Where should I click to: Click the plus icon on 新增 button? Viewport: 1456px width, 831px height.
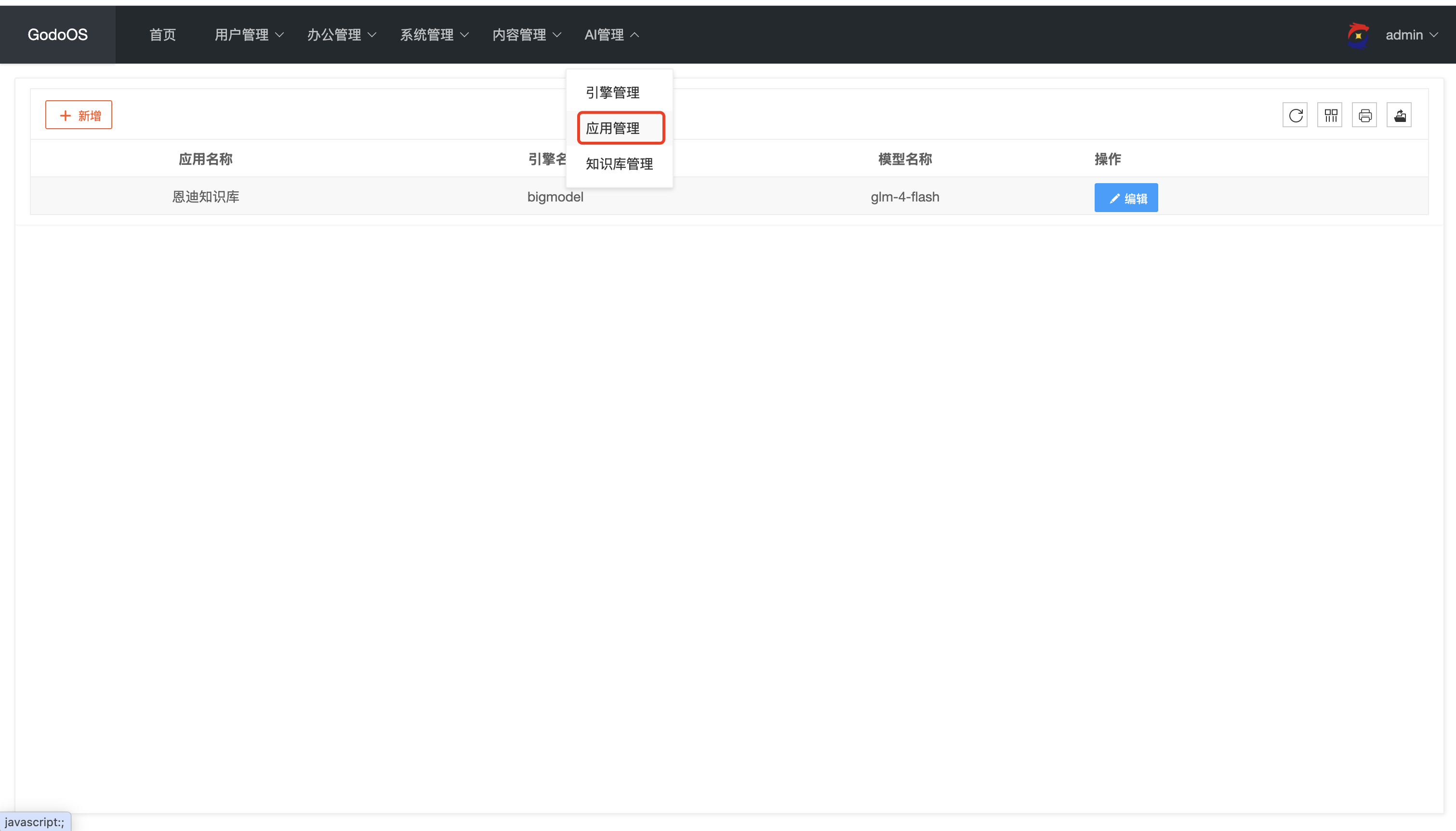[66, 115]
